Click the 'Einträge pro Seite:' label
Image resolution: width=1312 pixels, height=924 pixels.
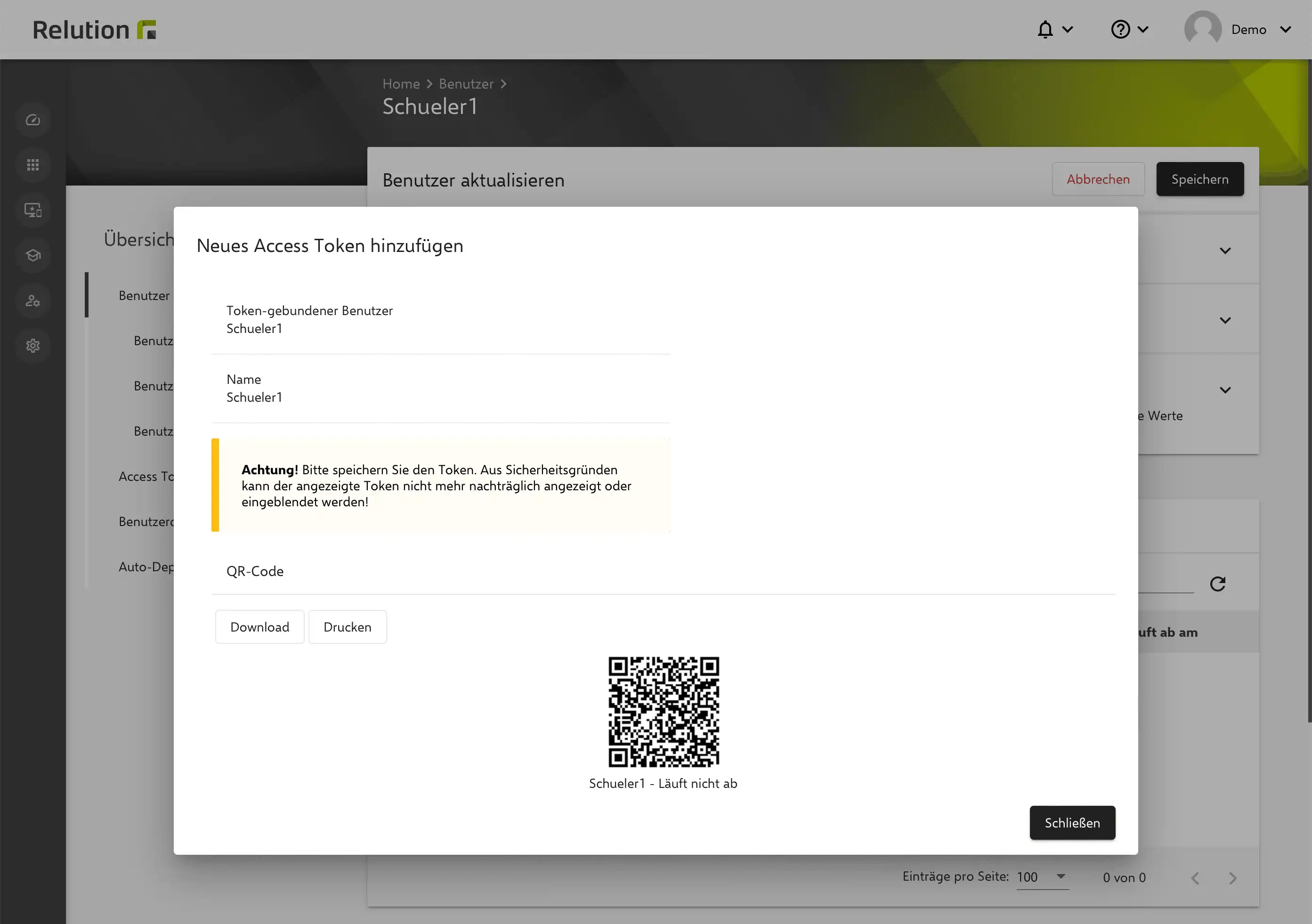pos(956,876)
